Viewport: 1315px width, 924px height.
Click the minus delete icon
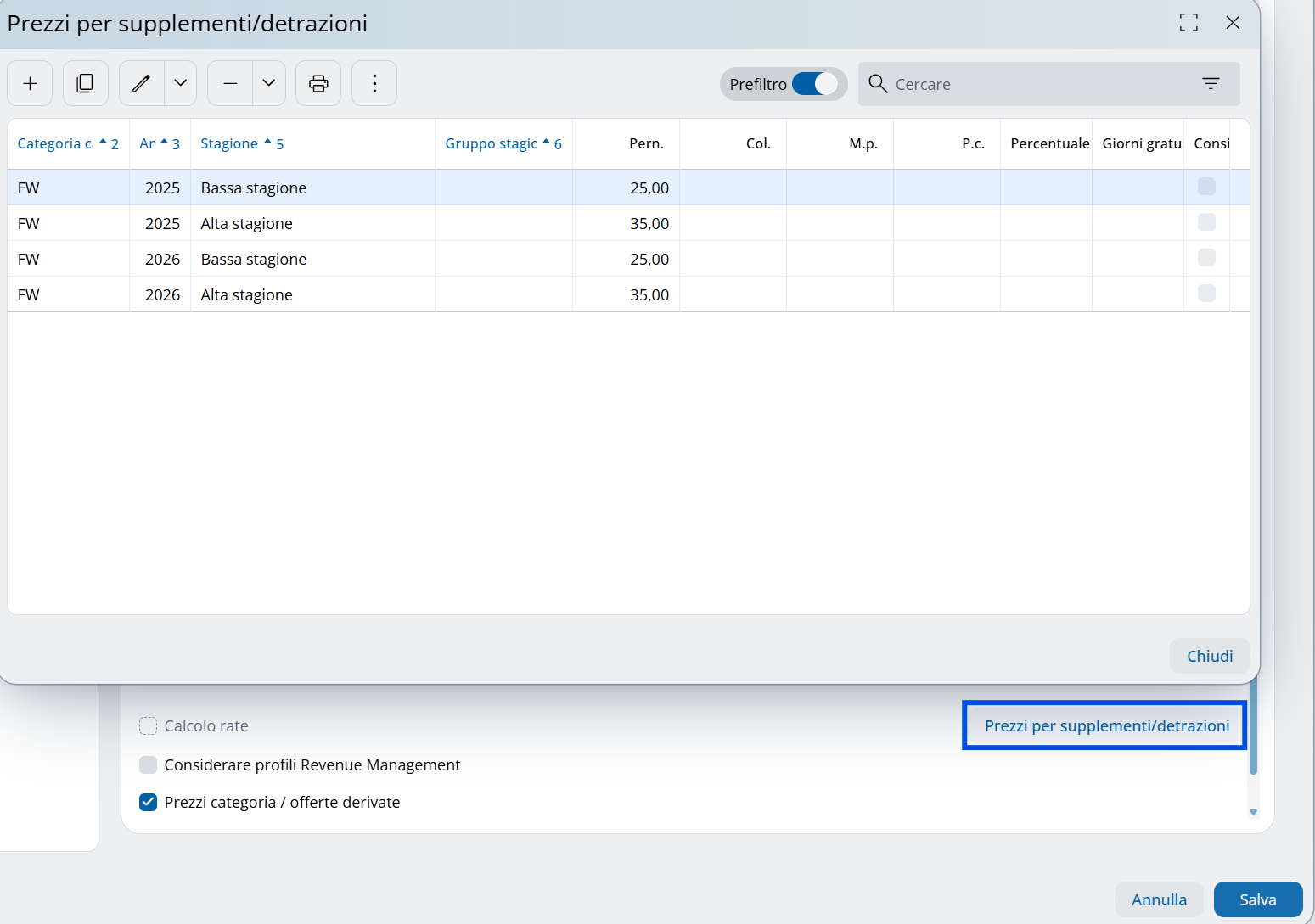point(230,83)
